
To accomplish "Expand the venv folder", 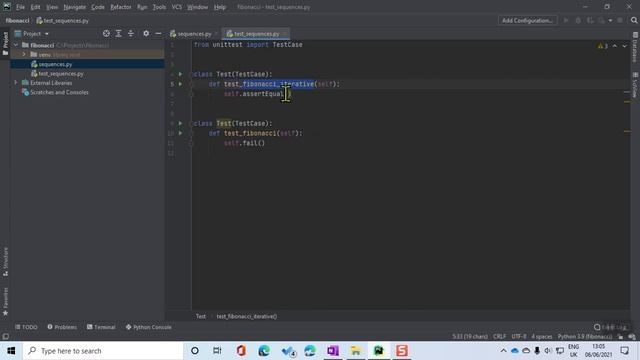I will point(24,54).
